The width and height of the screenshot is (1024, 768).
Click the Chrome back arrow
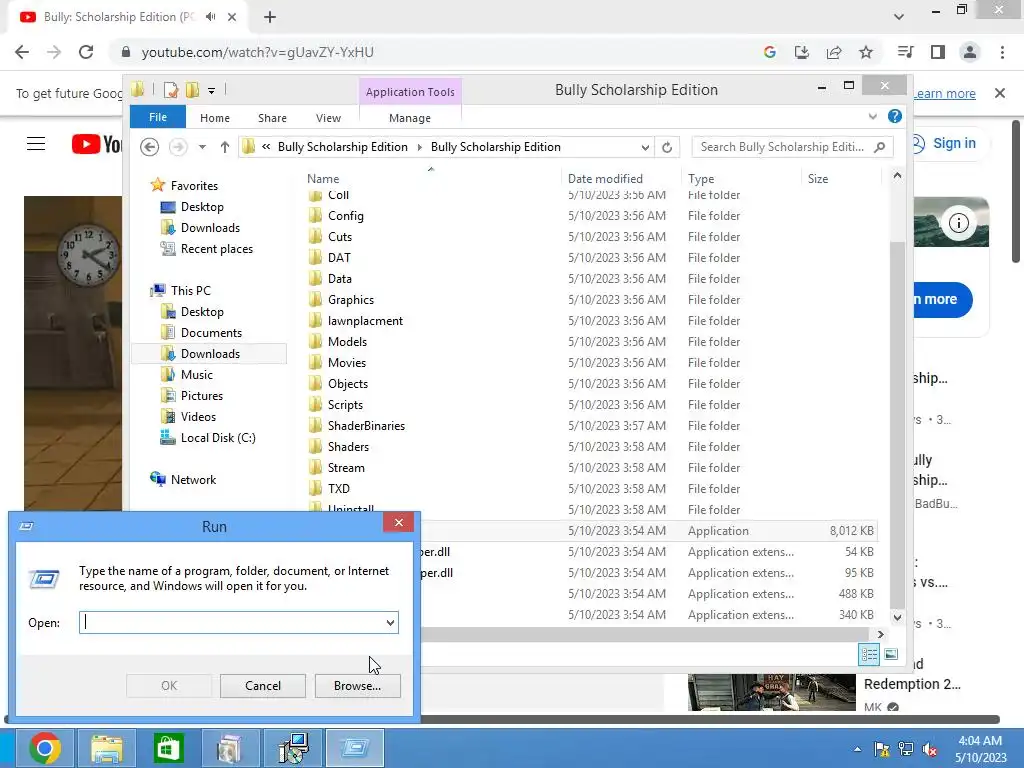tap(22, 52)
